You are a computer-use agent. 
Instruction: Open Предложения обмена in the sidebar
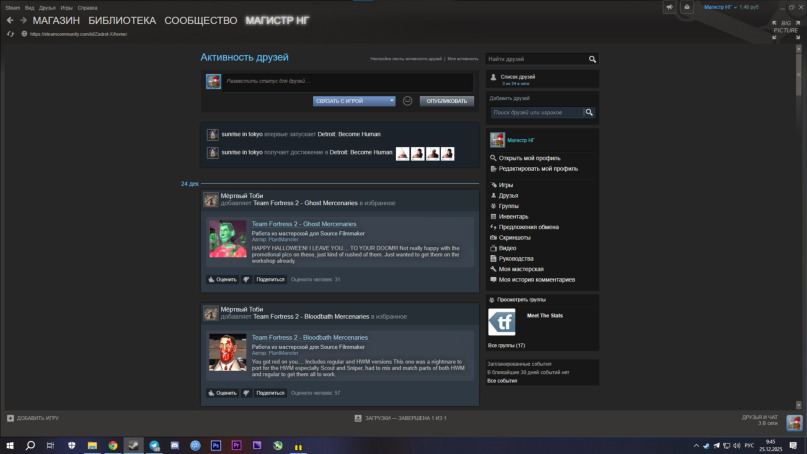529,227
